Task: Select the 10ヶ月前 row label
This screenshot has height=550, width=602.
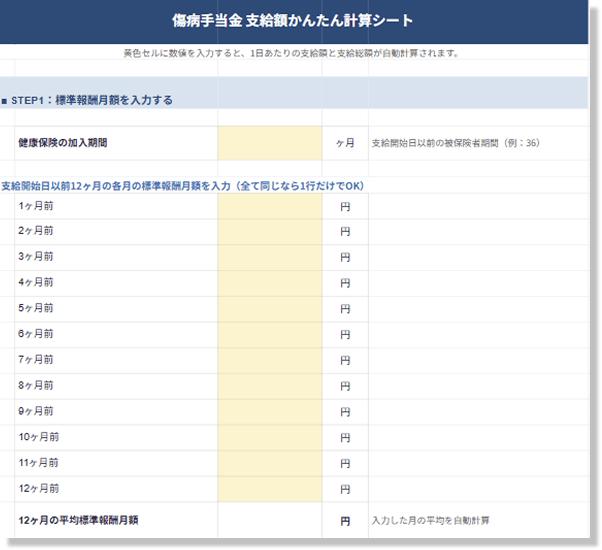Action: pos(39,437)
